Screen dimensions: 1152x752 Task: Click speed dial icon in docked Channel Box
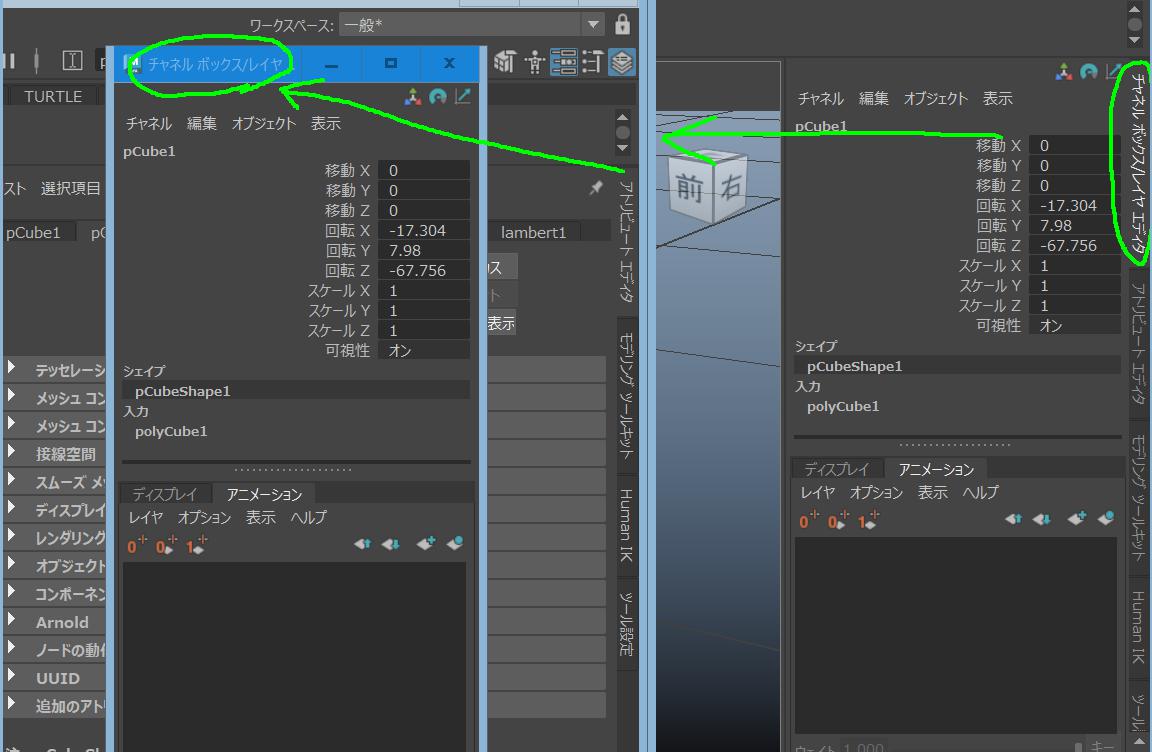tap(1089, 71)
